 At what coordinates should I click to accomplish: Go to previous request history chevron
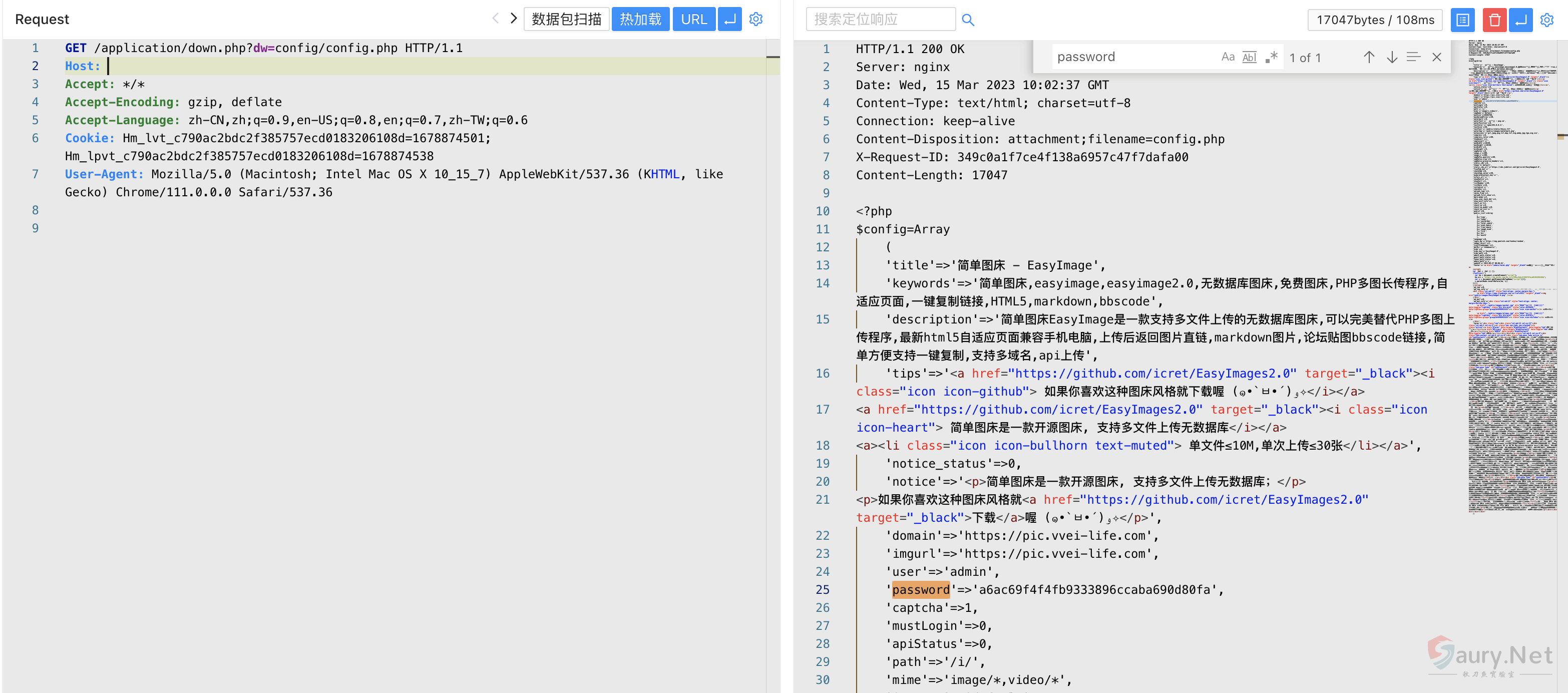pyautogui.click(x=496, y=18)
